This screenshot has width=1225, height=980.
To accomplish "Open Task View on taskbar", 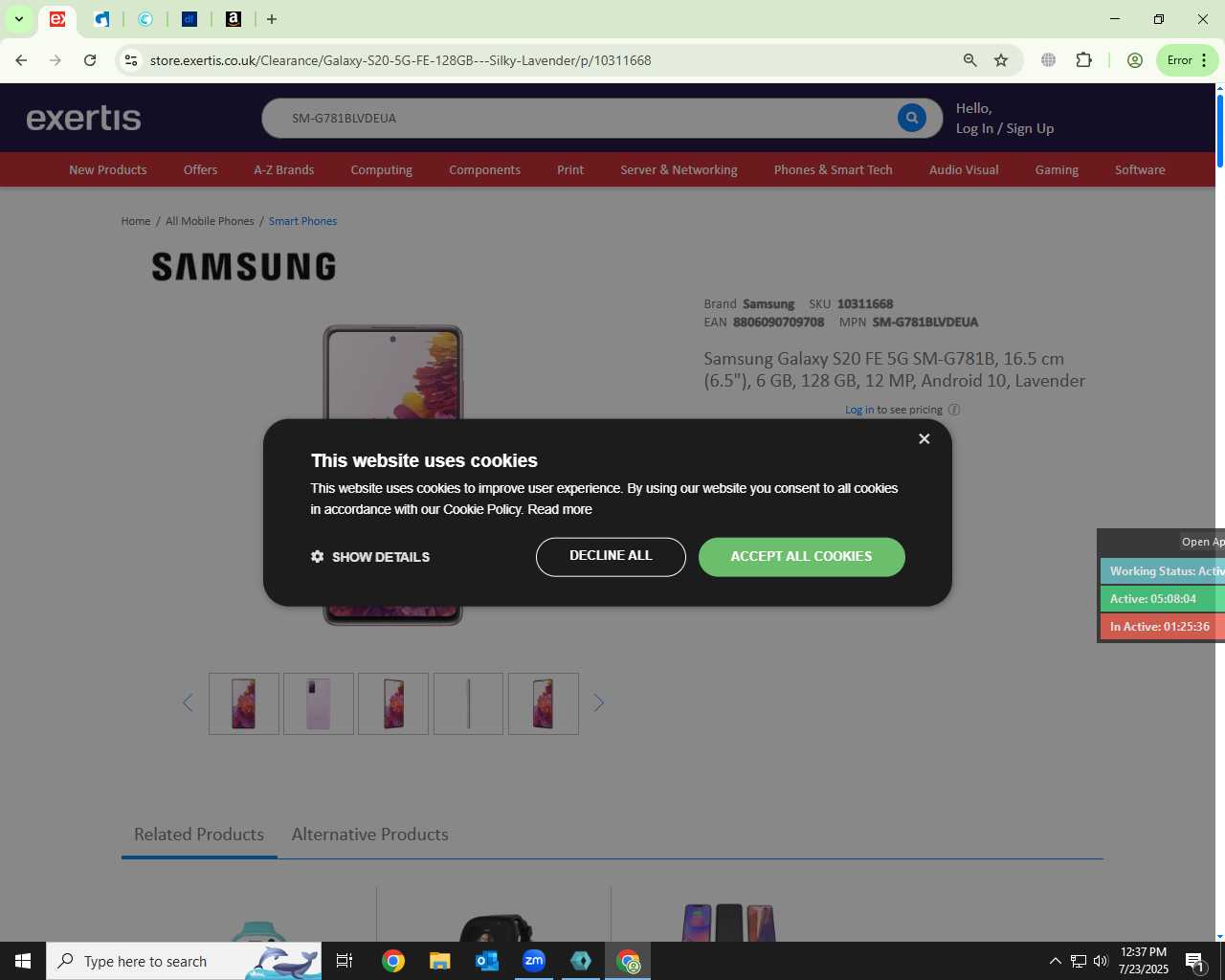I will [x=345, y=961].
